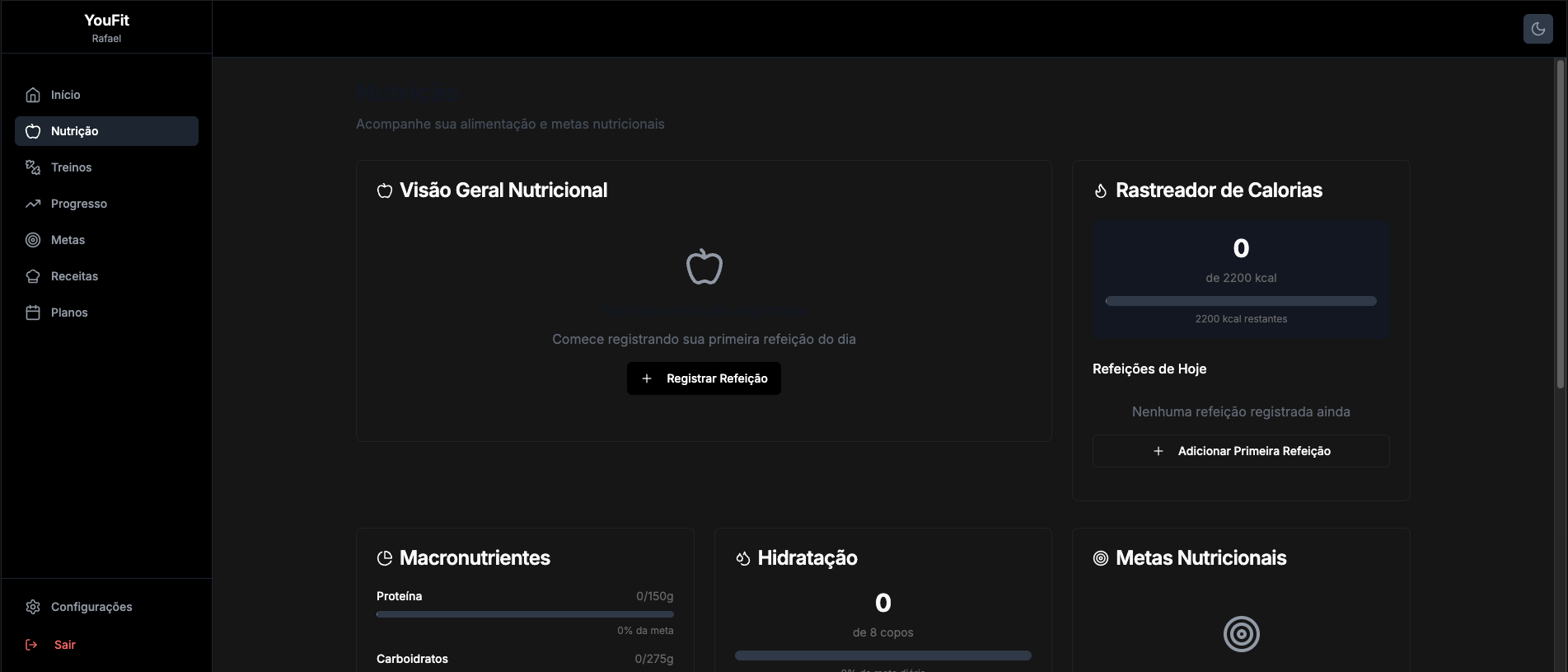Open the Planos section
This screenshot has height=672, width=1568.
[106, 313]
